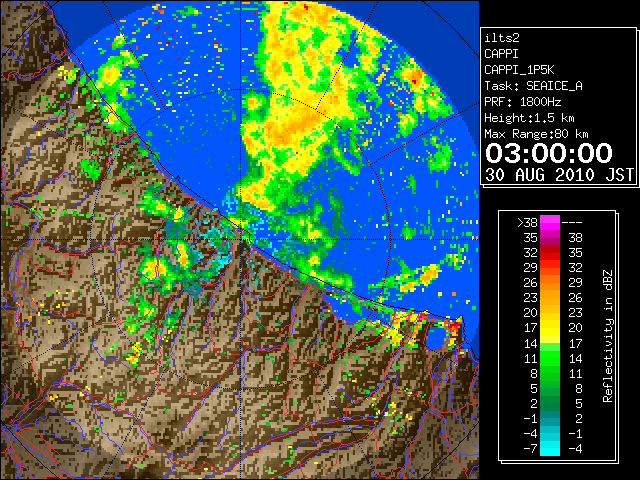640x480 pixels.
Task: Click the 'Max Range:80 km' text
Action: click(536, 134)
